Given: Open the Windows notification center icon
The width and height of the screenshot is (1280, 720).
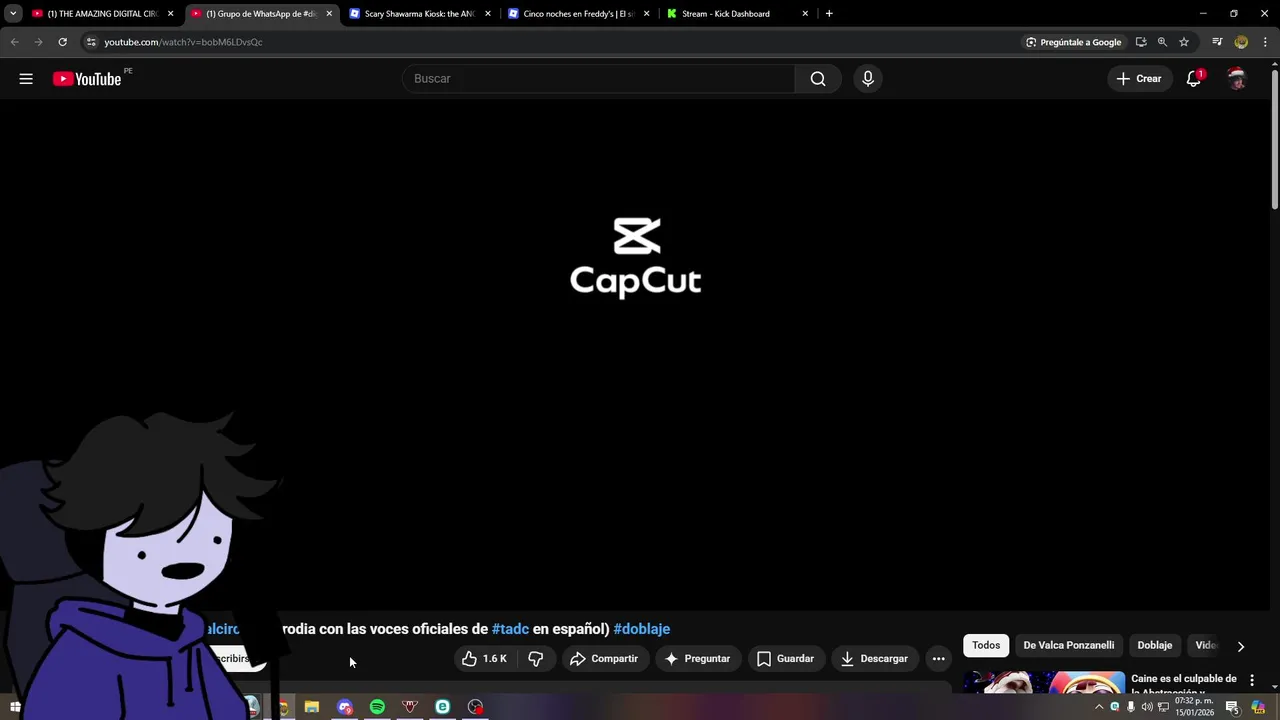Looking at the screenshot, I should pos(1232,707).
